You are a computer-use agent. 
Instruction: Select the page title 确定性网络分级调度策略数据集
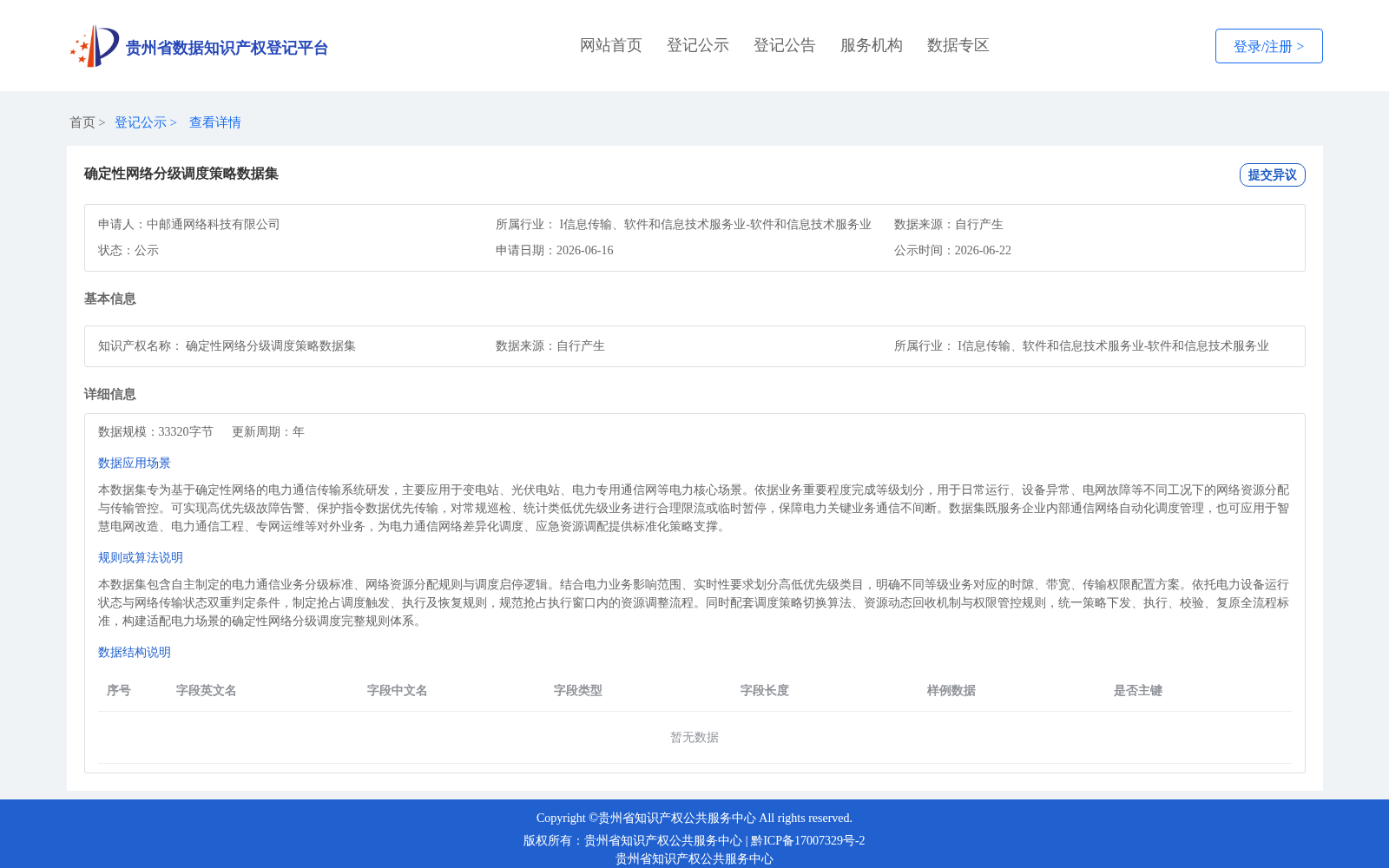[x=181, y=174]
